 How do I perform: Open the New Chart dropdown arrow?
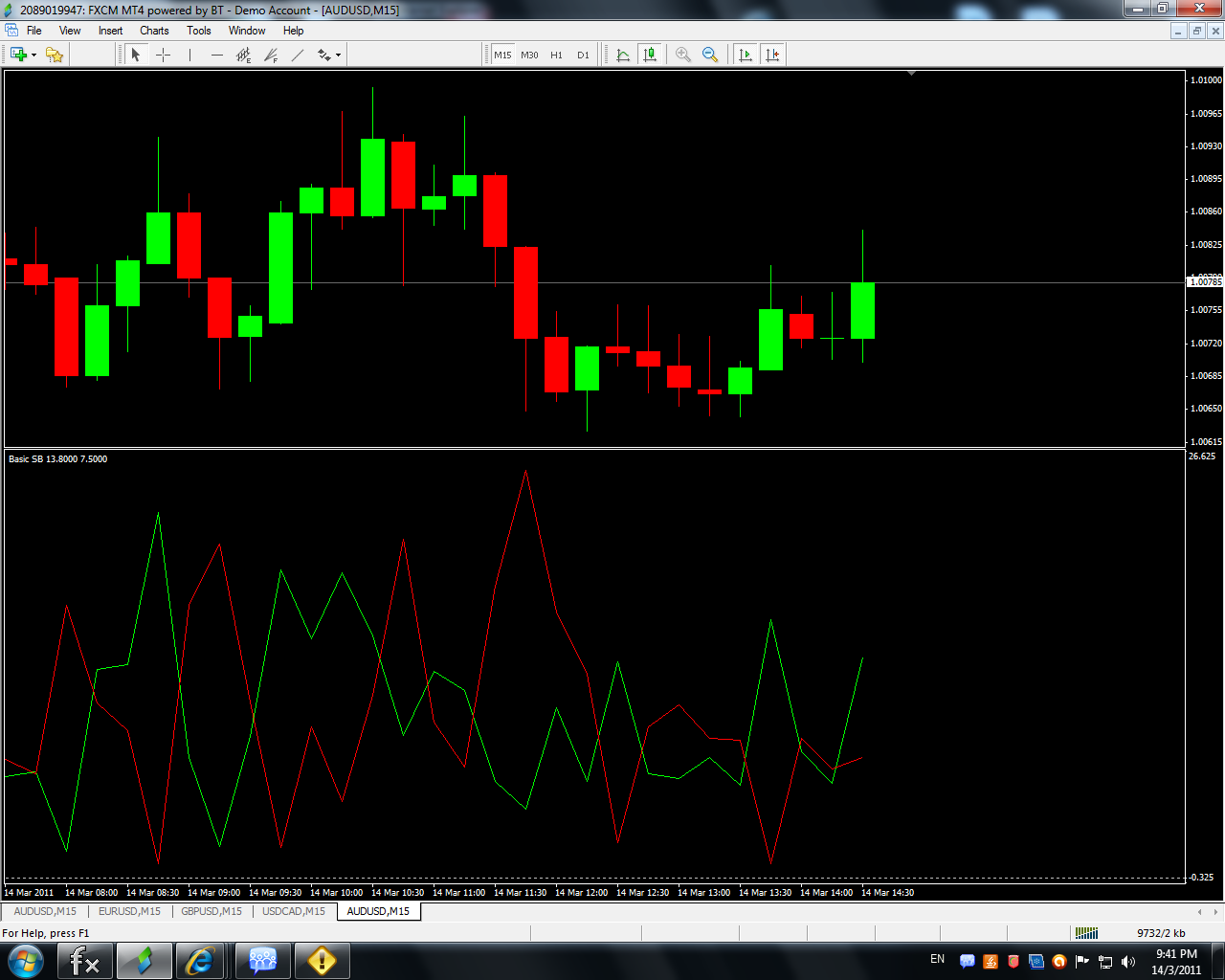point(33,56)
